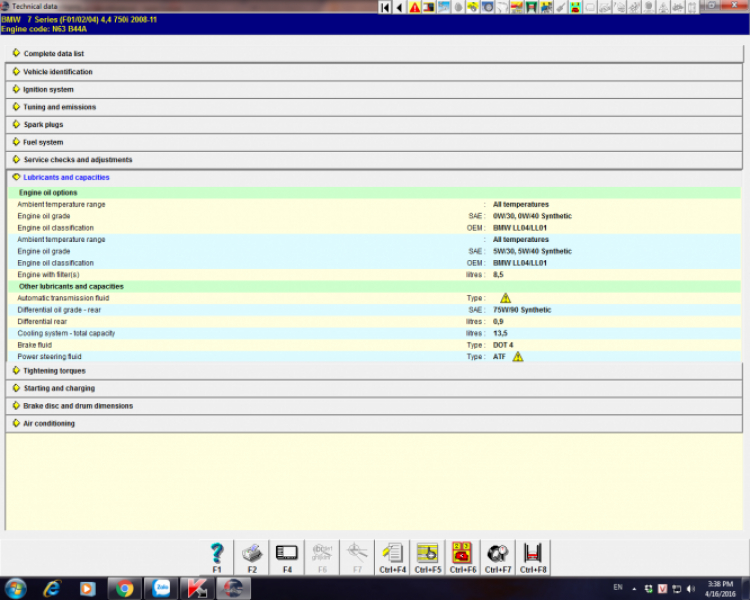Click the light-blue picture icon in the top toolbar

(444, 7)
